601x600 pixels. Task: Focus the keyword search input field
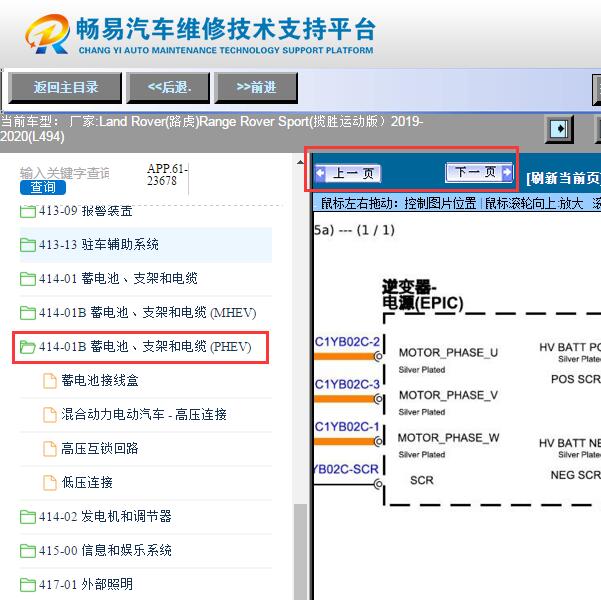[x=65, y=173]
